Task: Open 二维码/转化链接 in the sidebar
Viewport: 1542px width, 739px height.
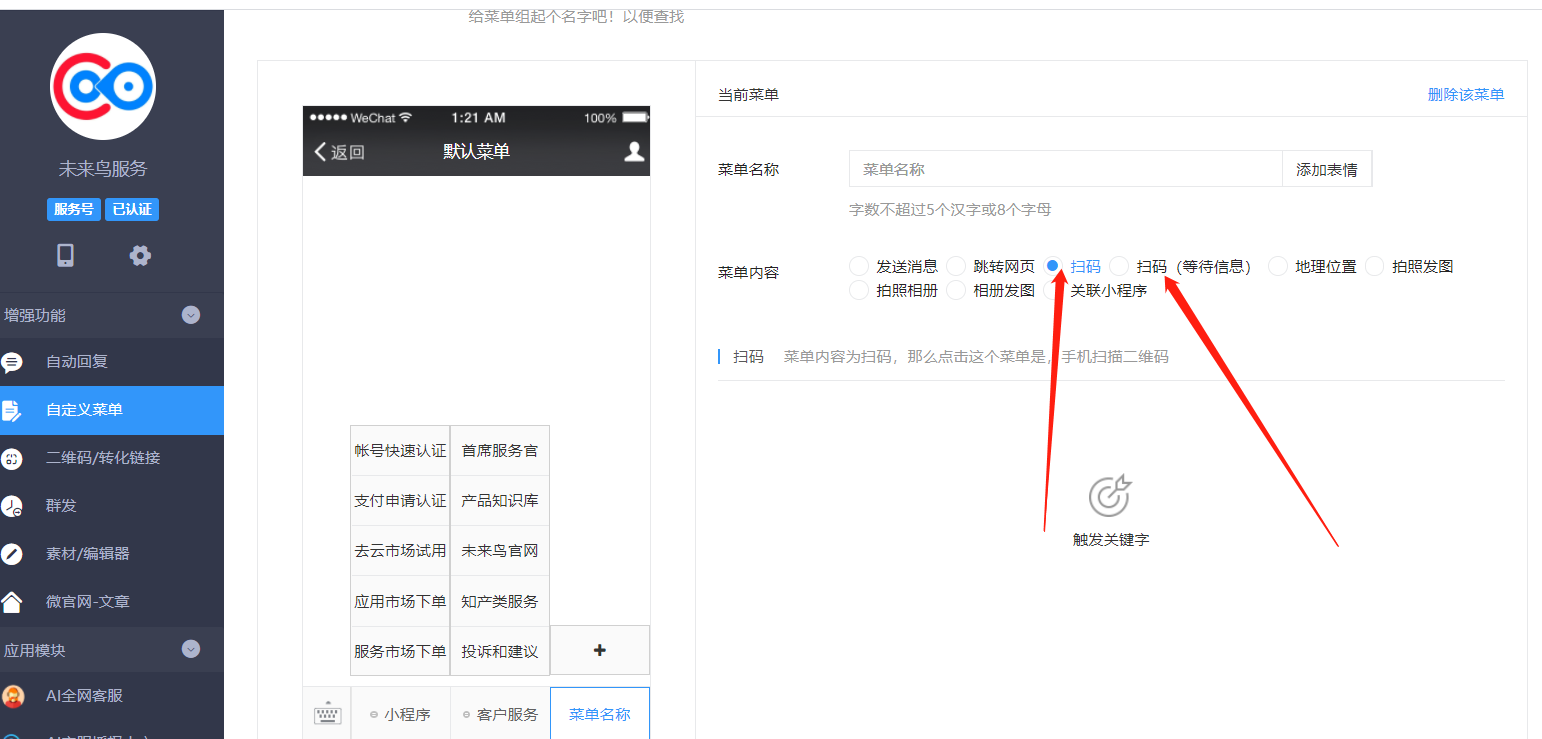Action: [x=103, y=458]
